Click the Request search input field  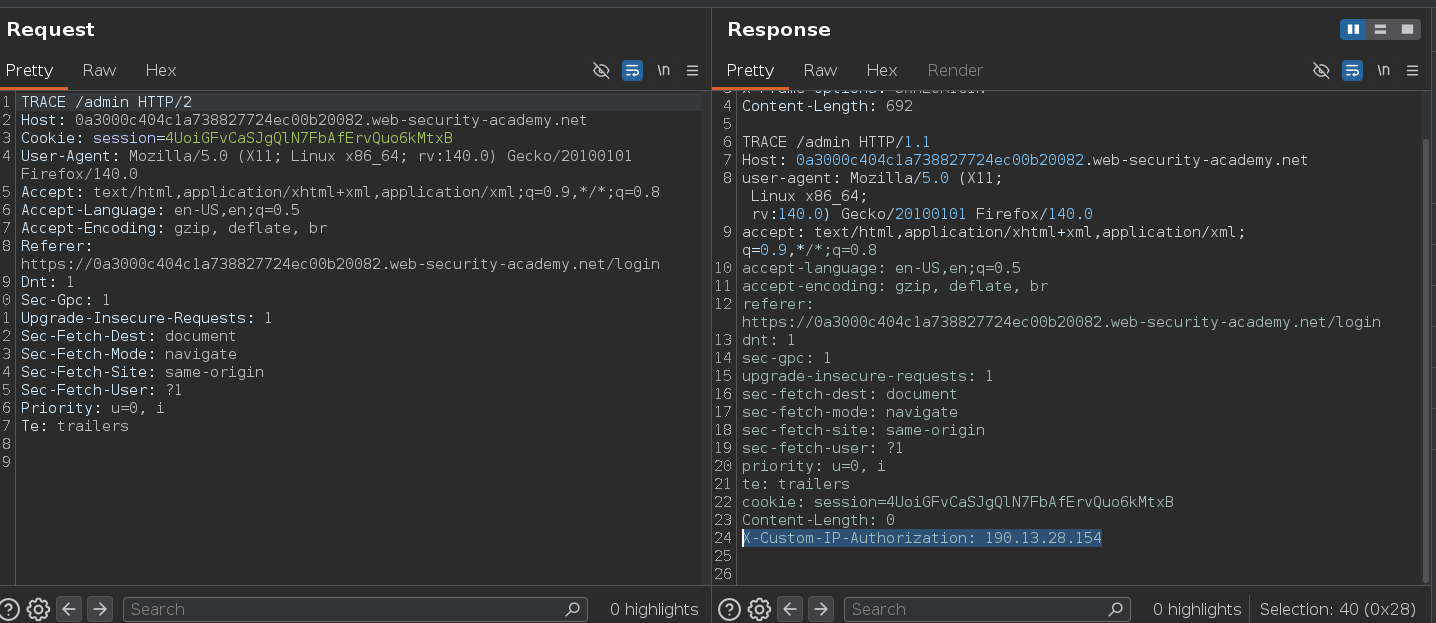pyautogui.click(x=355, y=609)
